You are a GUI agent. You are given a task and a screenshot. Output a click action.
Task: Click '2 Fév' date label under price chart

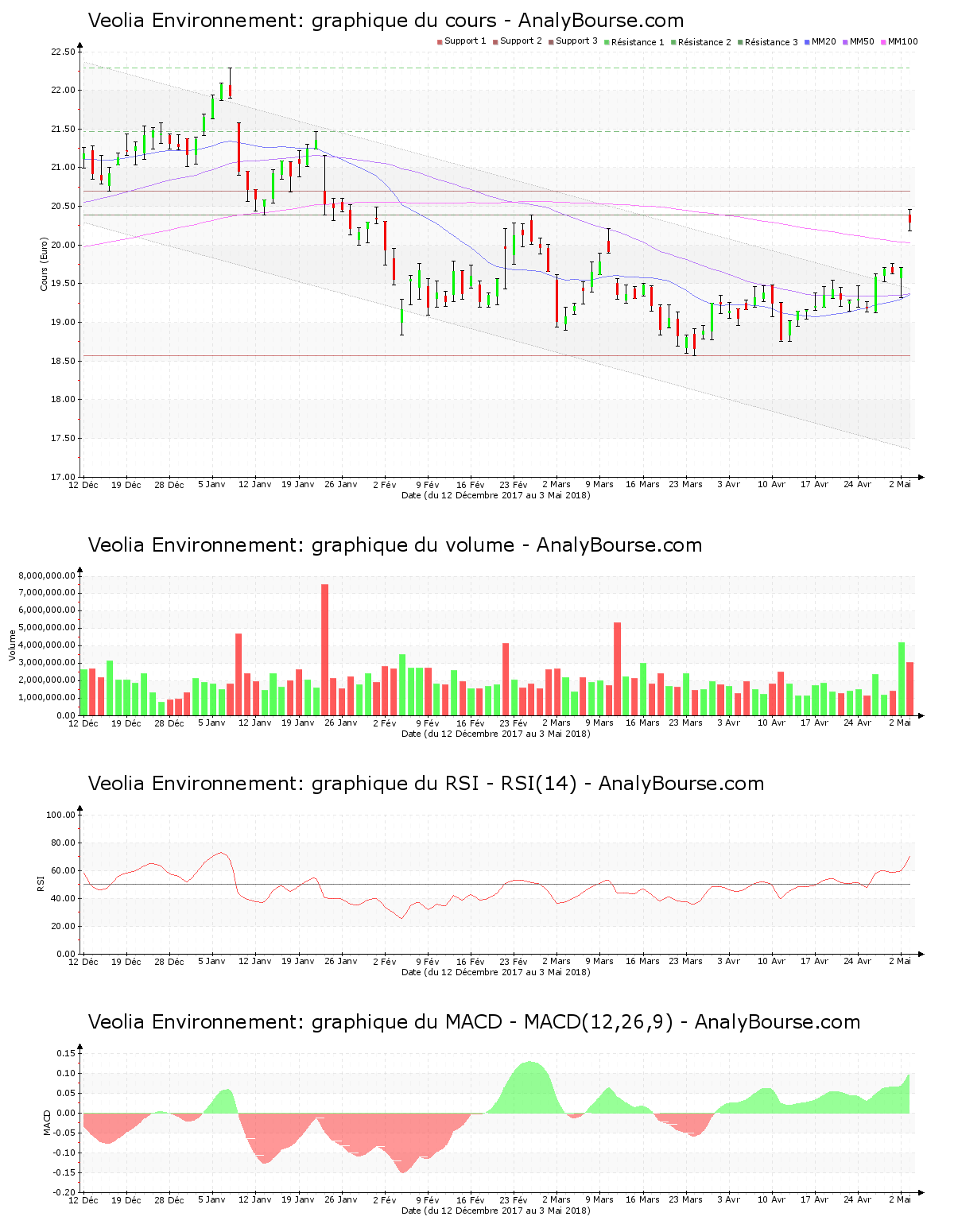384,484
